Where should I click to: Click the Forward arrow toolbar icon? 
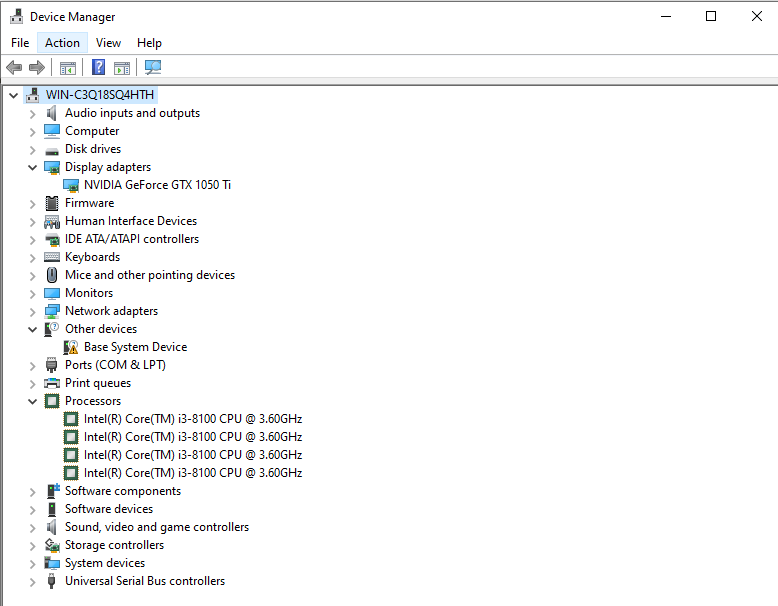tap(37, 67)
